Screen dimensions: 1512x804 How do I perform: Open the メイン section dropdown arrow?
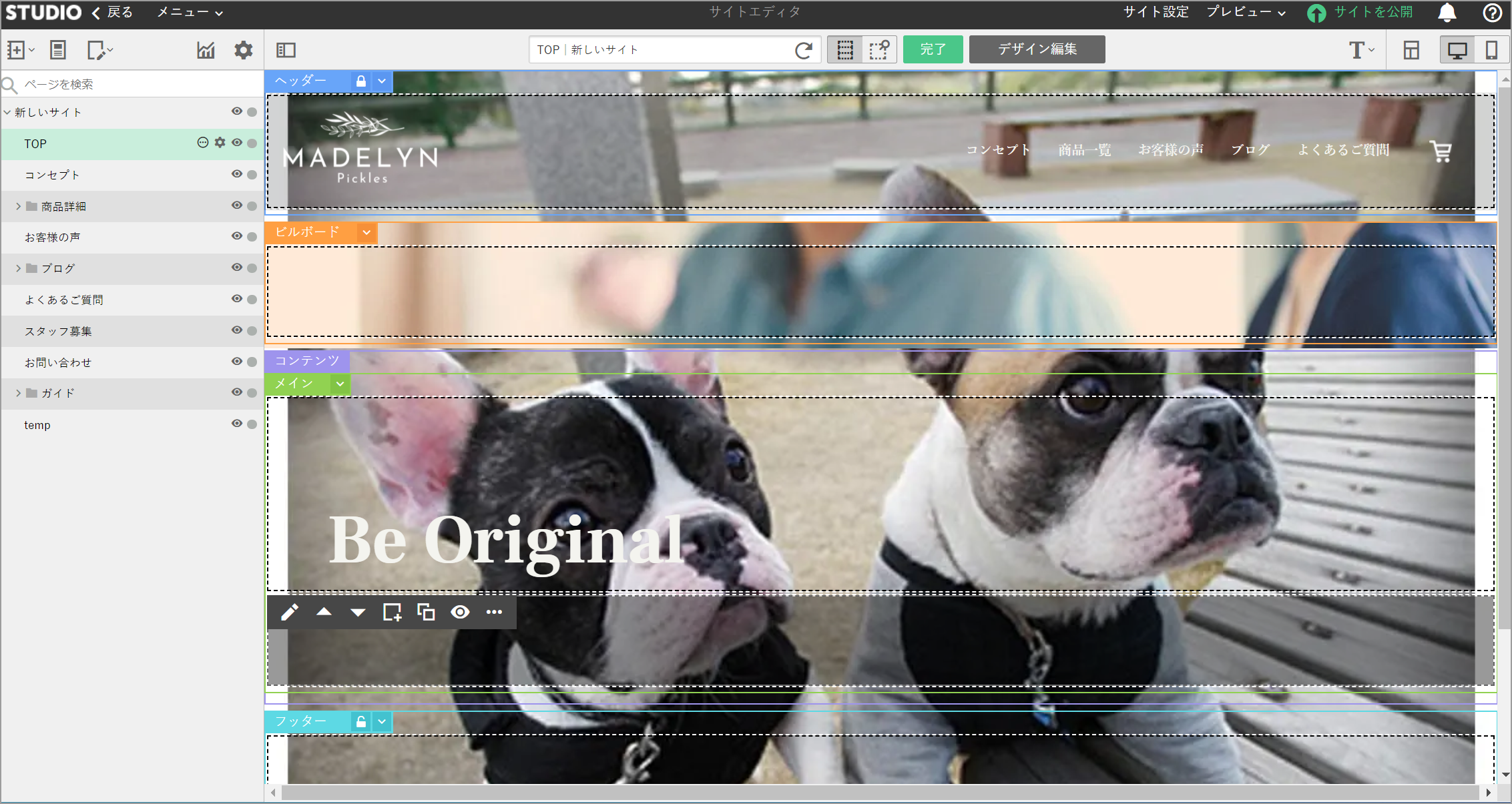coord(340,384)
